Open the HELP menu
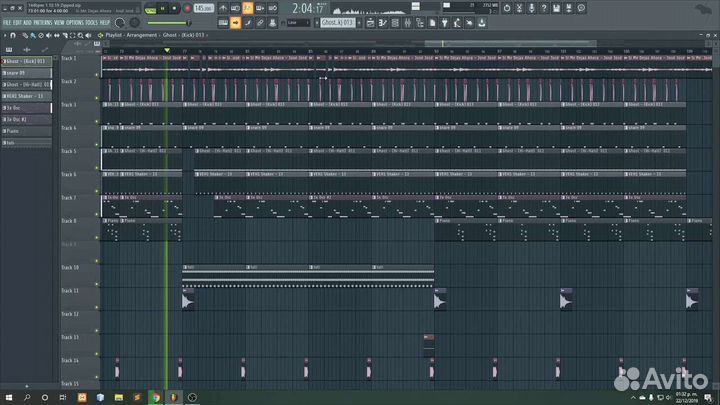720x405 pixels. [x=105, y=21]
